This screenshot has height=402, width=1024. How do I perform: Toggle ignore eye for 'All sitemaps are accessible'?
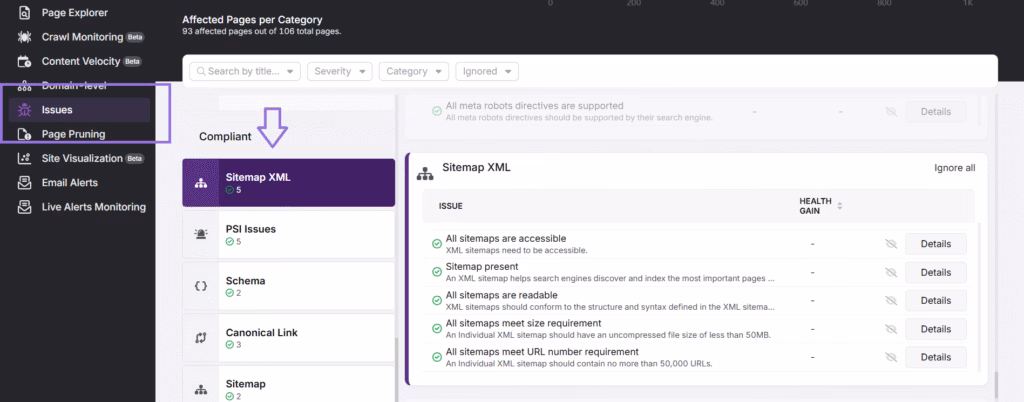click(891, 244)
